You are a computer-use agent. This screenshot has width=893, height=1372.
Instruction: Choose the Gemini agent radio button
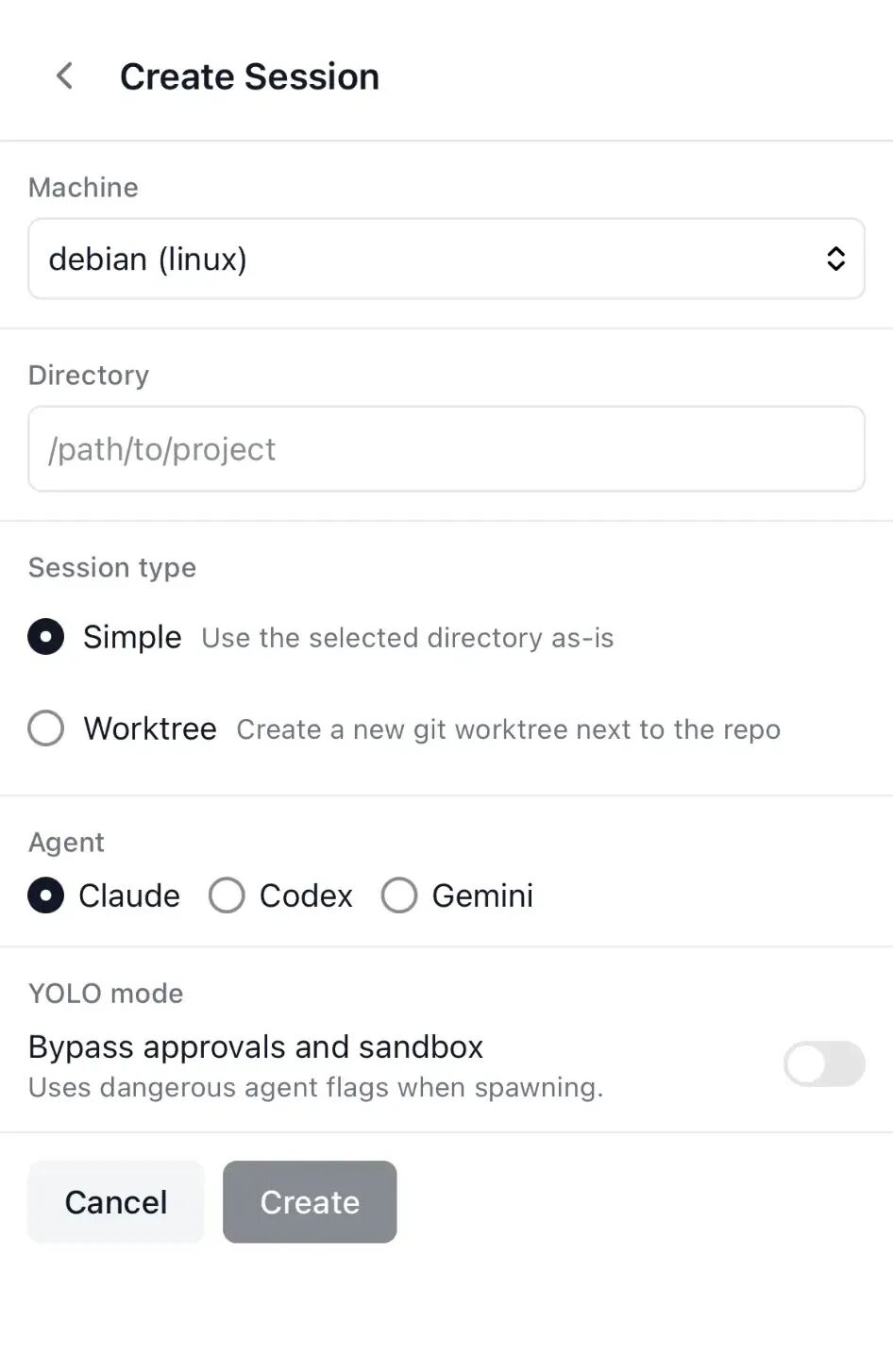[399, 895]
